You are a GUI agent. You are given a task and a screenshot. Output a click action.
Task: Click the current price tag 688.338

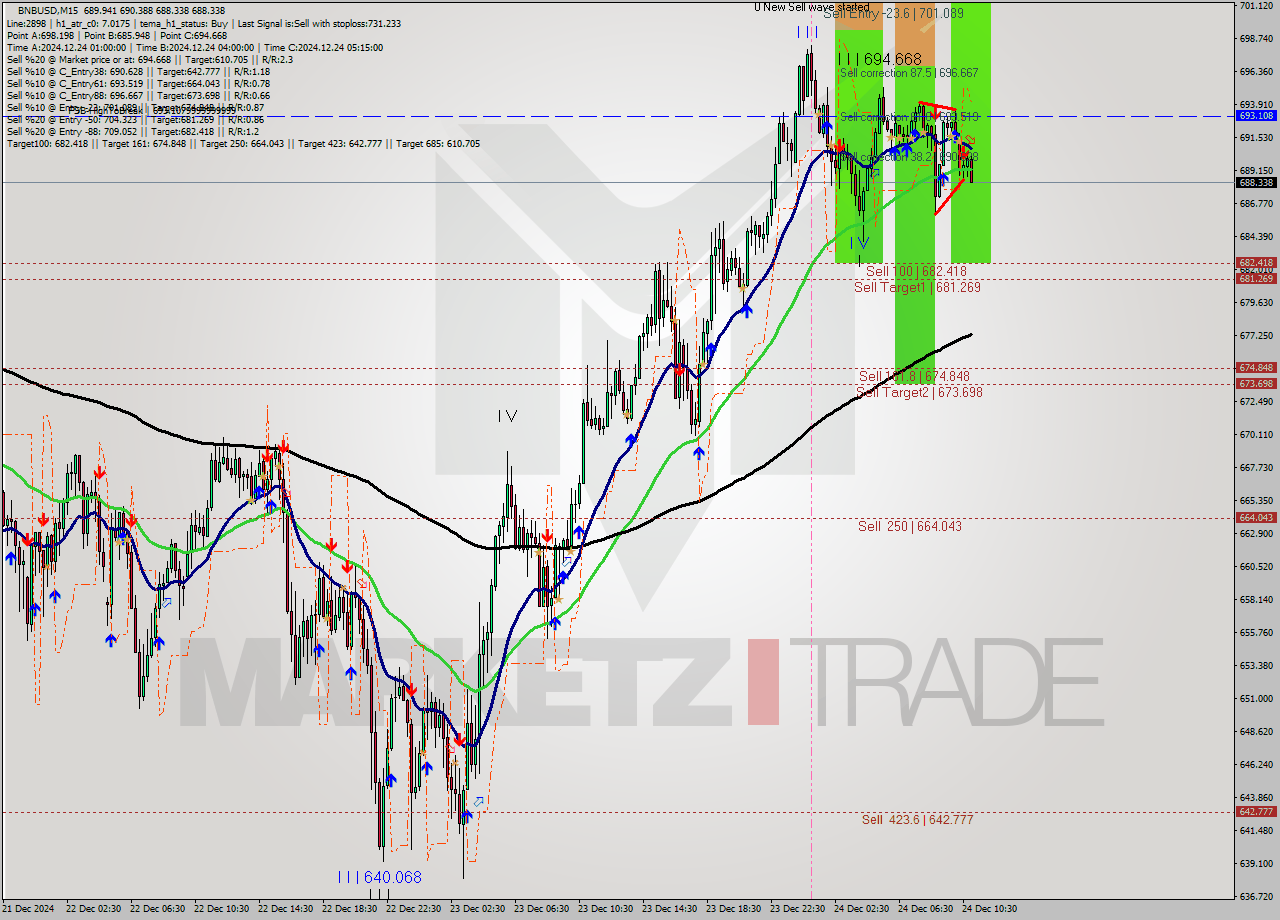1256,182
